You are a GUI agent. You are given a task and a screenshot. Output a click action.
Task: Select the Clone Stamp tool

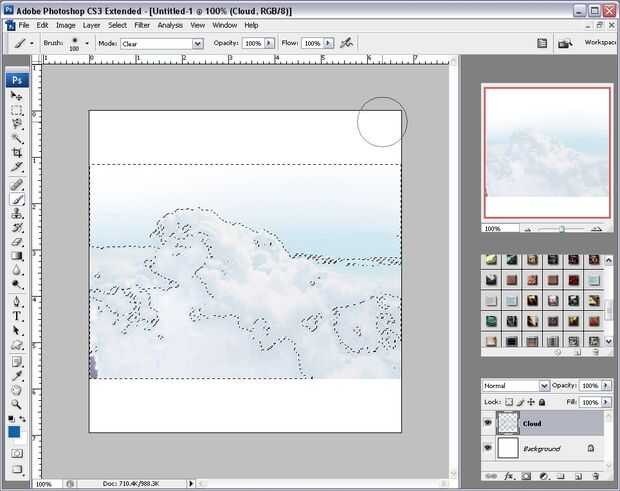click(x=16, y=213)
